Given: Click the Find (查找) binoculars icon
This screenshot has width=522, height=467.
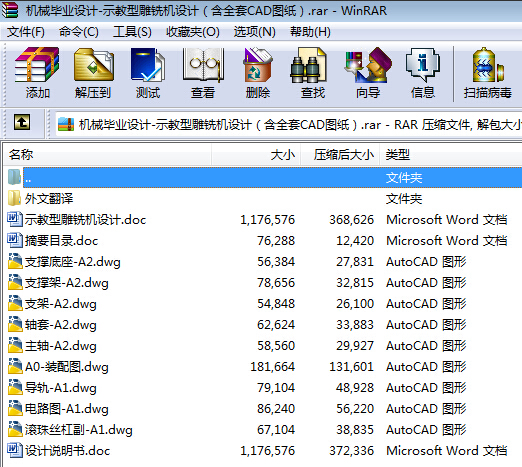Looking at the screenshot, I should (x=308, y=65).
